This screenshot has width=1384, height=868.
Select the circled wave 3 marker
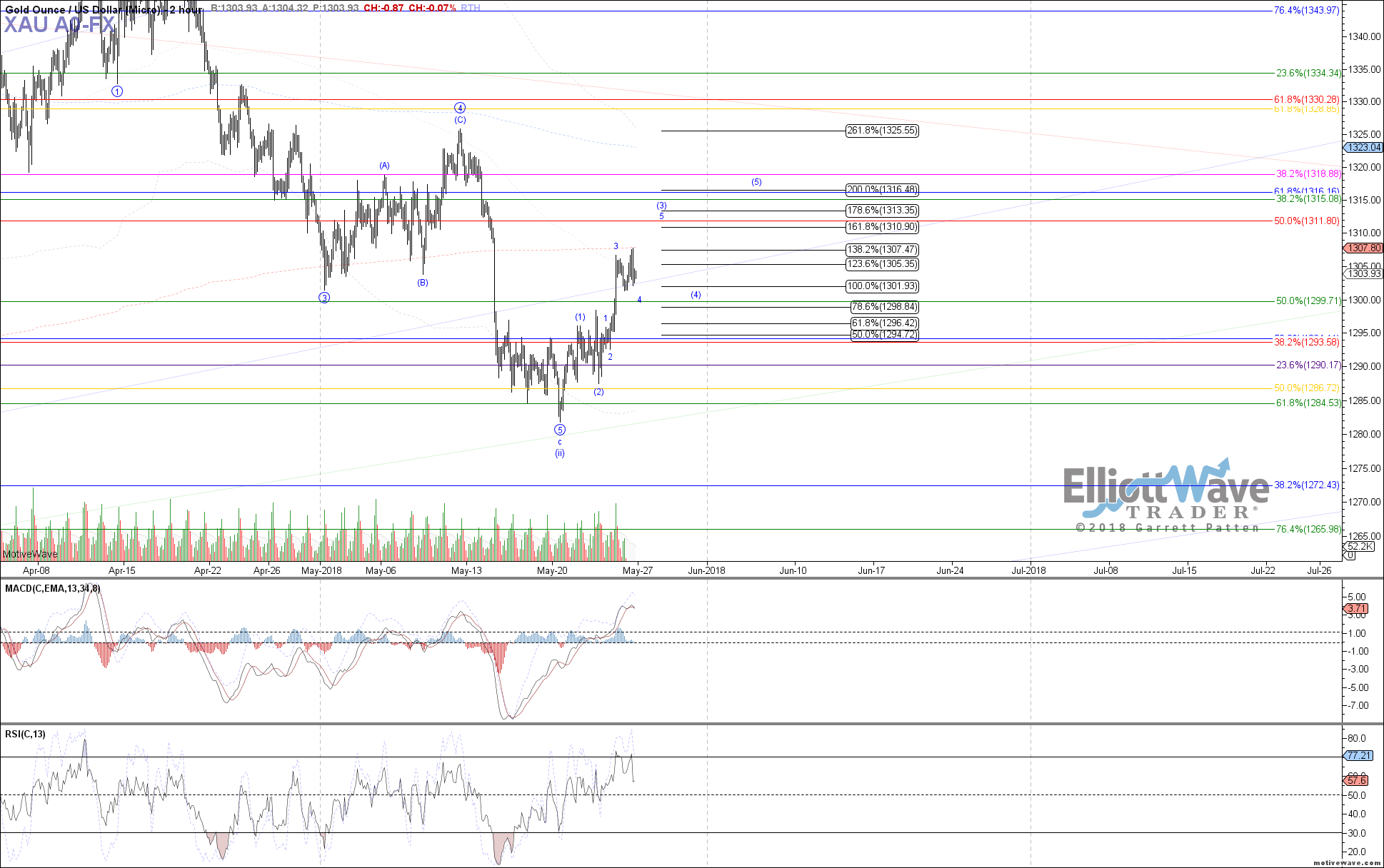tap(324, 298)
